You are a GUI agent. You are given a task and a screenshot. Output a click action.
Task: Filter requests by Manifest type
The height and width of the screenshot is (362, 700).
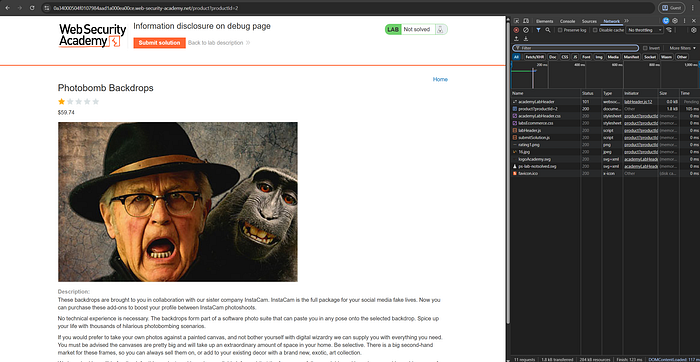(631, 57)
